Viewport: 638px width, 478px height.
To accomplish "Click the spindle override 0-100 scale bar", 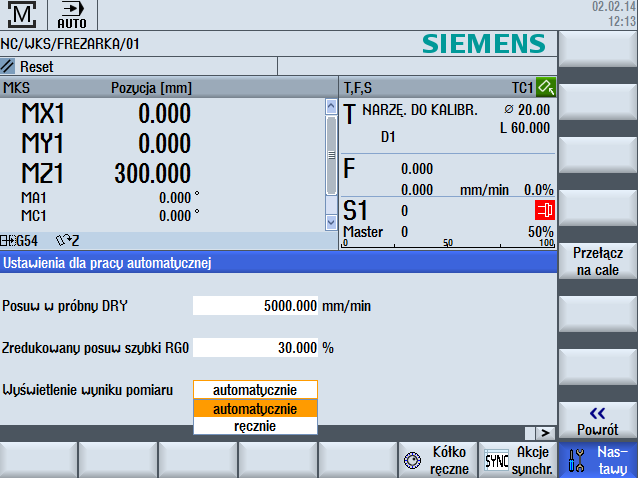I will pos(448,244).
